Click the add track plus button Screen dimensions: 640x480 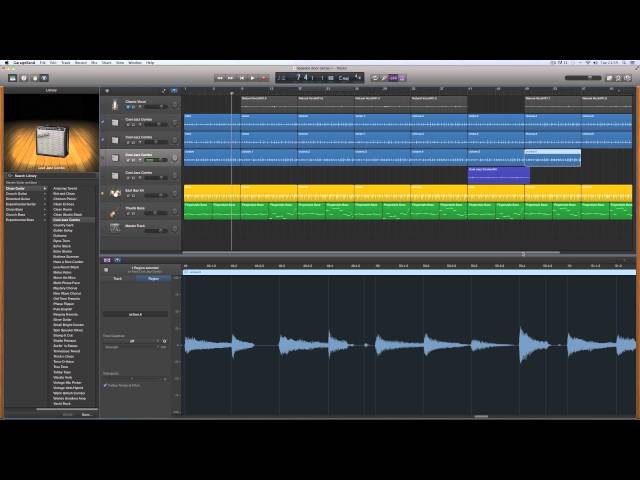[x=107, y=91]
